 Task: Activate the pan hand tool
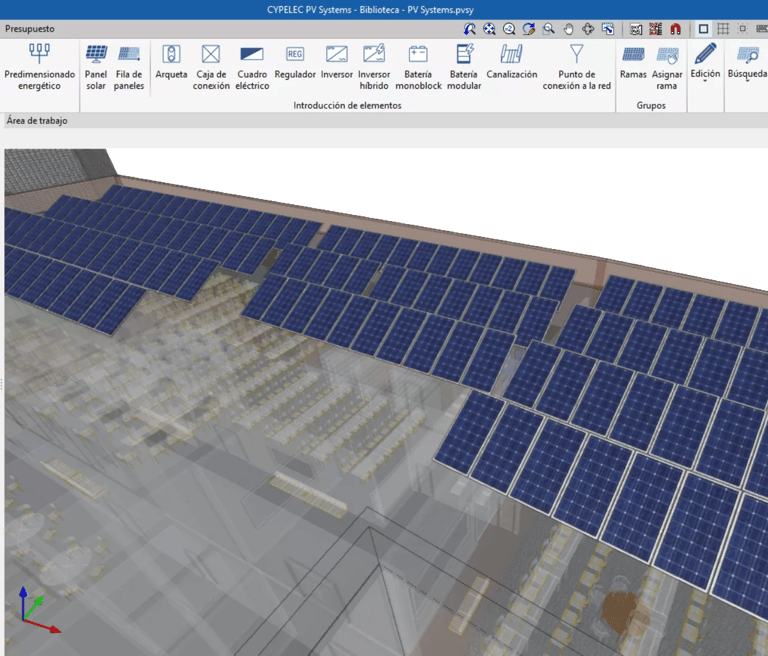(569, 29)
